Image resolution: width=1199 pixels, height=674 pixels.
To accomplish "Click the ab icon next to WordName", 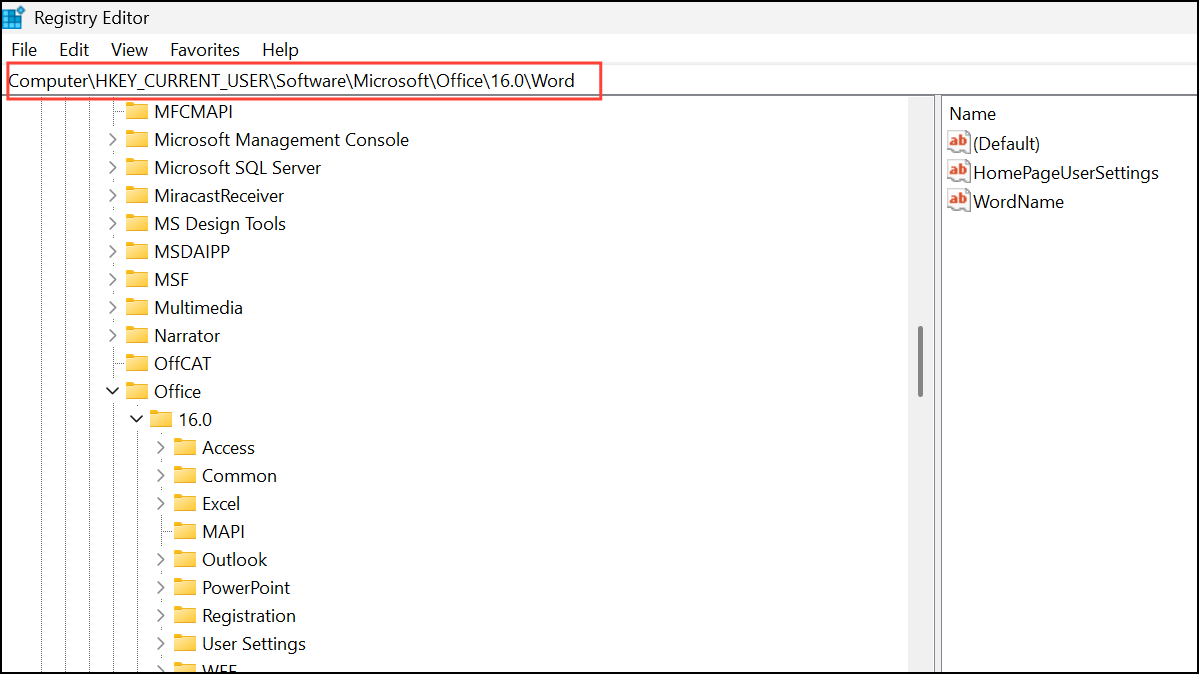I will [958, 201].
